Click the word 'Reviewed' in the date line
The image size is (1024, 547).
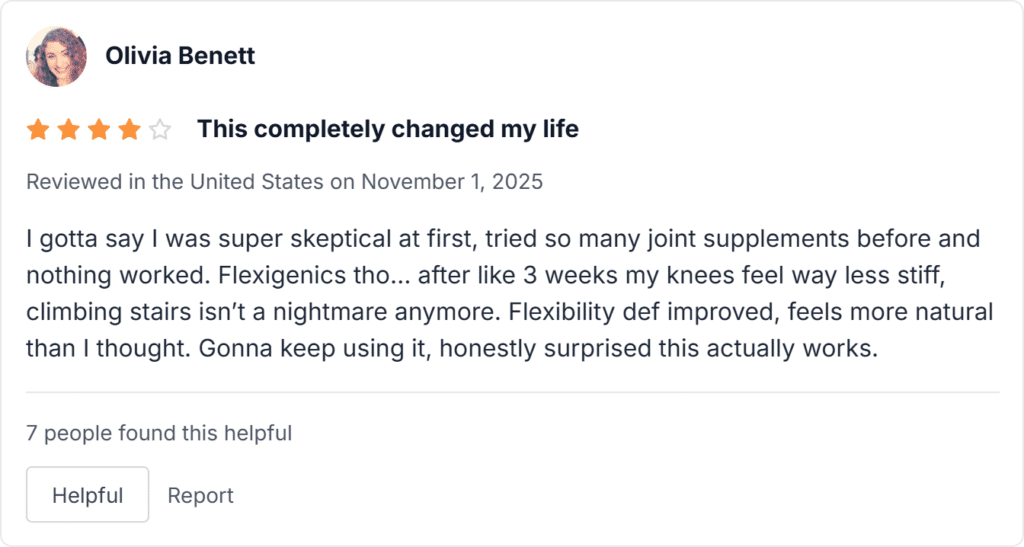click(74, 181)
